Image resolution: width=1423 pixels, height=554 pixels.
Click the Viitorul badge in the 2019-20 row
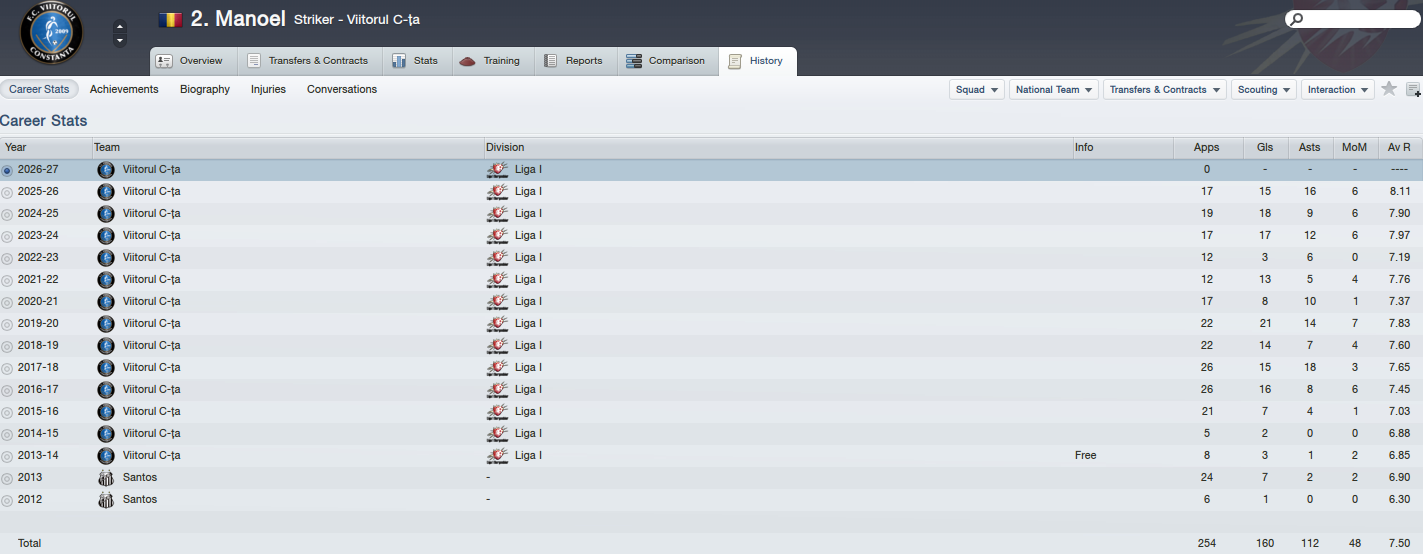click(106, 324)
